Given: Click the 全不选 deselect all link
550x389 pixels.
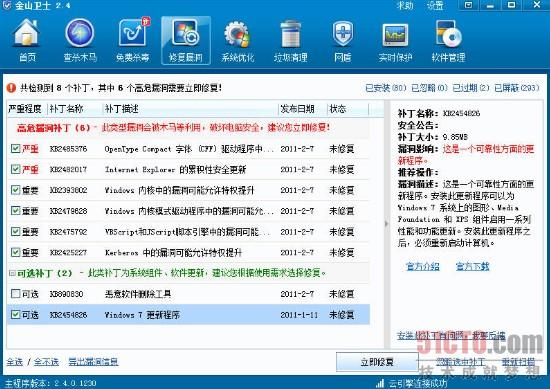Looking at the screenshot, I should pos(46,362).
